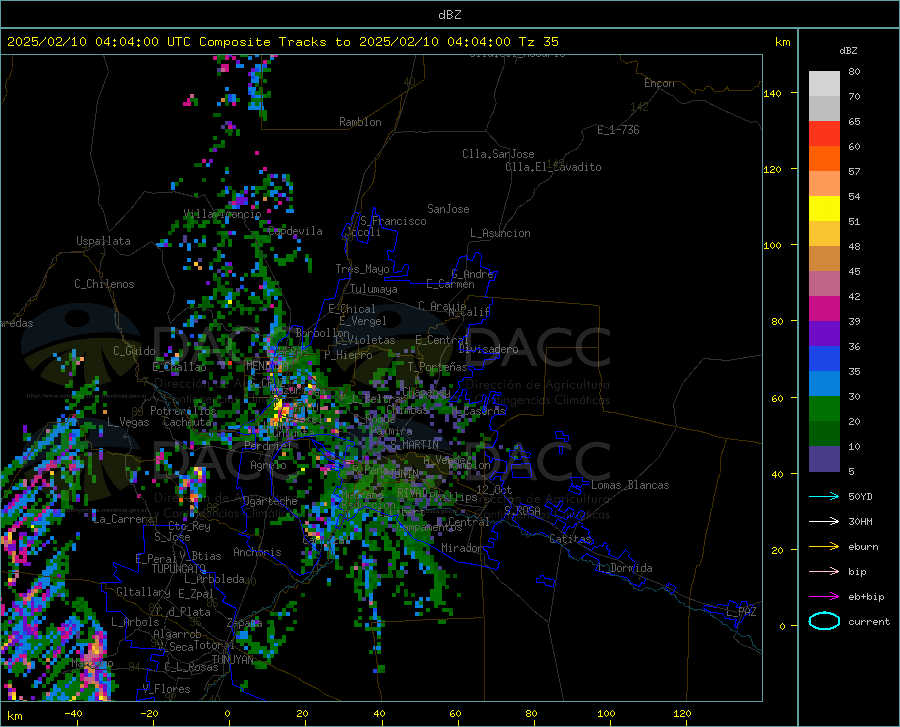Click the Uspallata place label
Image resolution: width=900 pixels, height=727 pixels.
point(103,241)
